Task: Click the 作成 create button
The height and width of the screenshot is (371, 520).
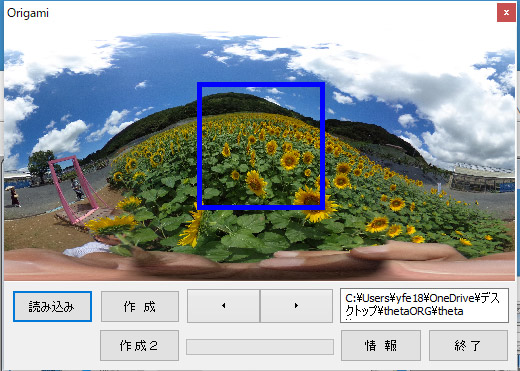Action: tap(140, 306)
